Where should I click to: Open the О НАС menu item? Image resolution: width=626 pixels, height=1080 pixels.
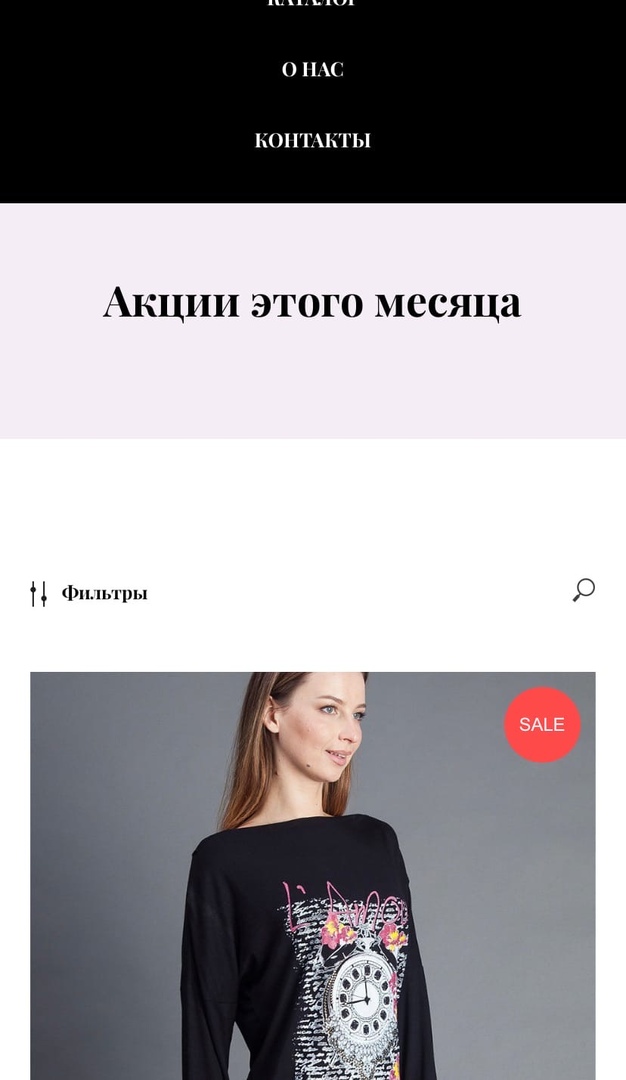coord(313,70)
